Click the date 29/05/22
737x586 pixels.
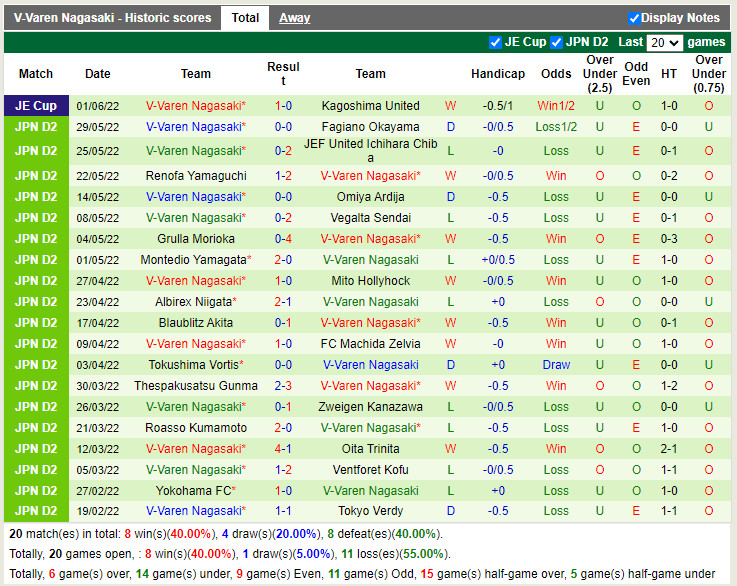[x=98, y=127]
